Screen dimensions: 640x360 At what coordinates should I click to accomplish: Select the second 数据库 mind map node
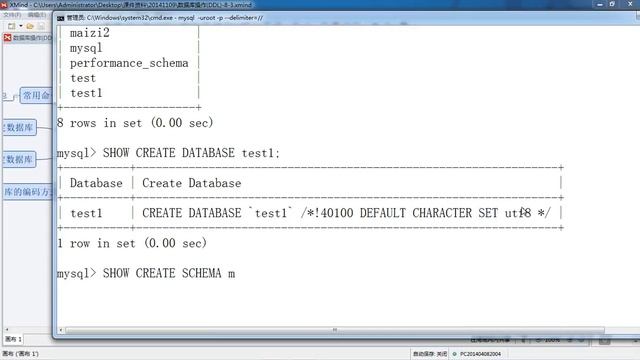19,159
